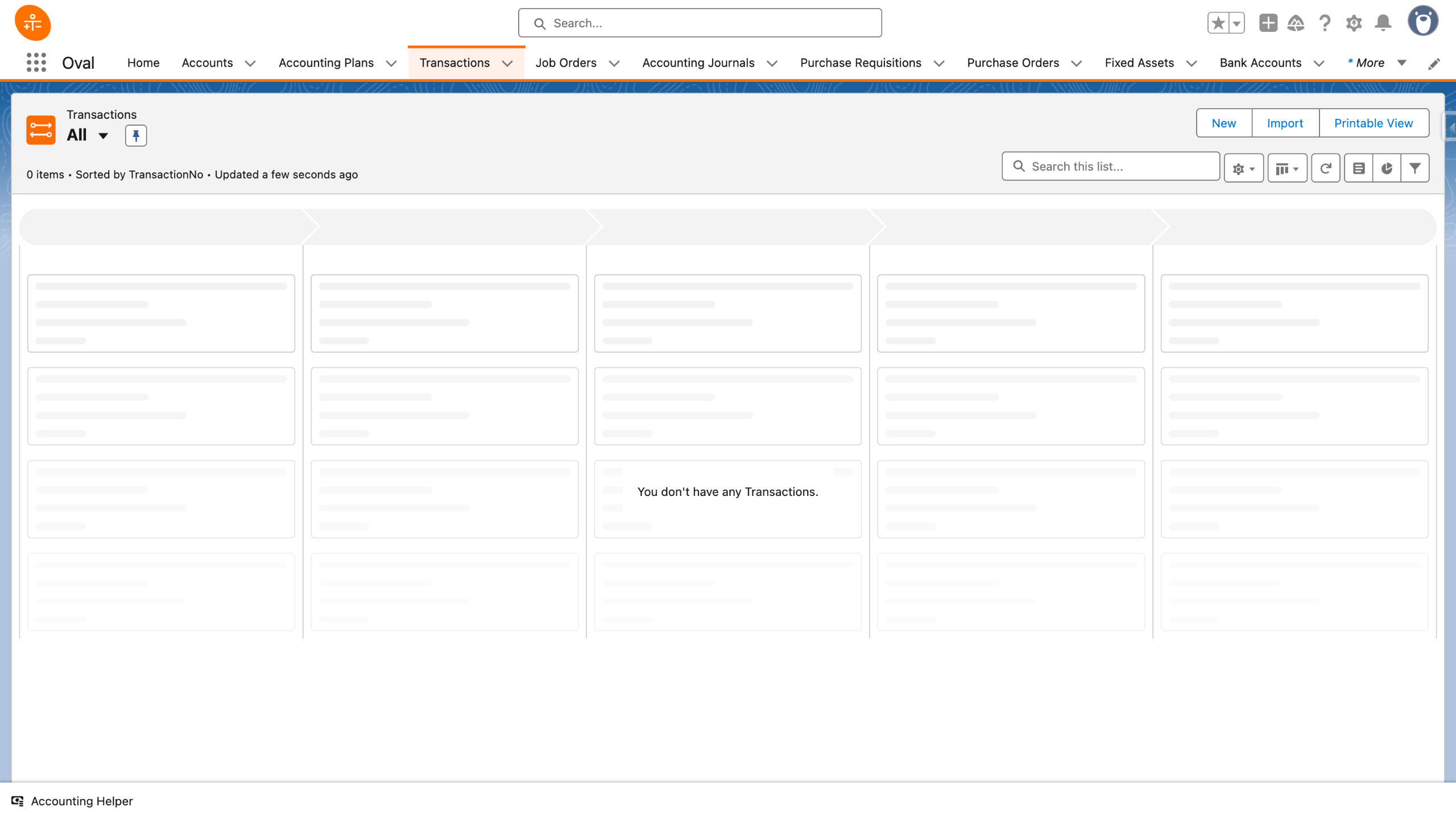
Task: Open the Notifications bell
Action: tap(1383, 23)
